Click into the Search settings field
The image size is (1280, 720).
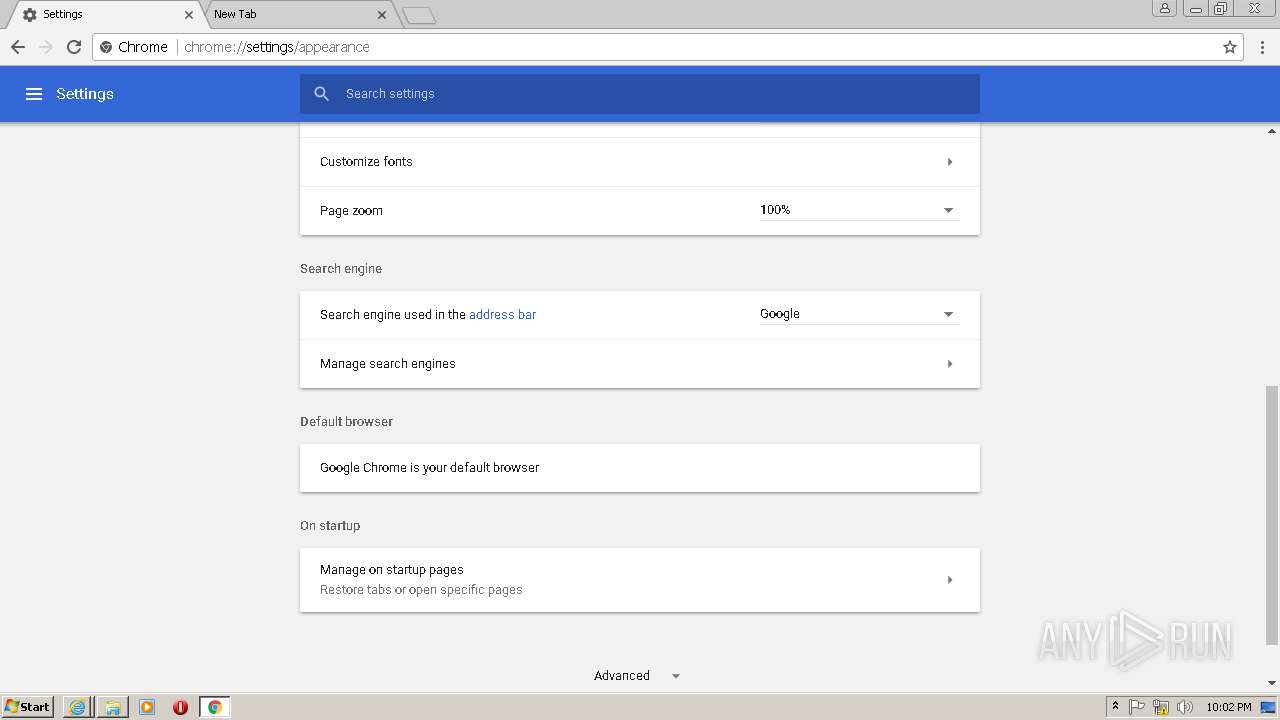[x=640, y=94]
